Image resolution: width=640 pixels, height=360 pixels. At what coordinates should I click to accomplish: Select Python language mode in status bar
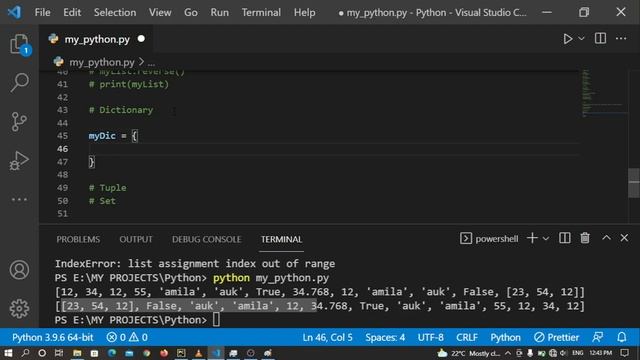pos(505,337)
